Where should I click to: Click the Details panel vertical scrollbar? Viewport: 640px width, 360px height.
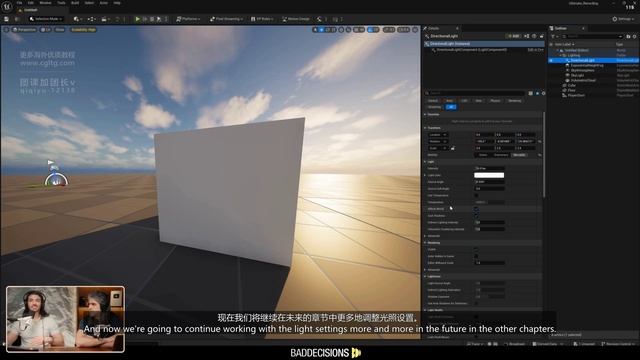tap(544, 154)
